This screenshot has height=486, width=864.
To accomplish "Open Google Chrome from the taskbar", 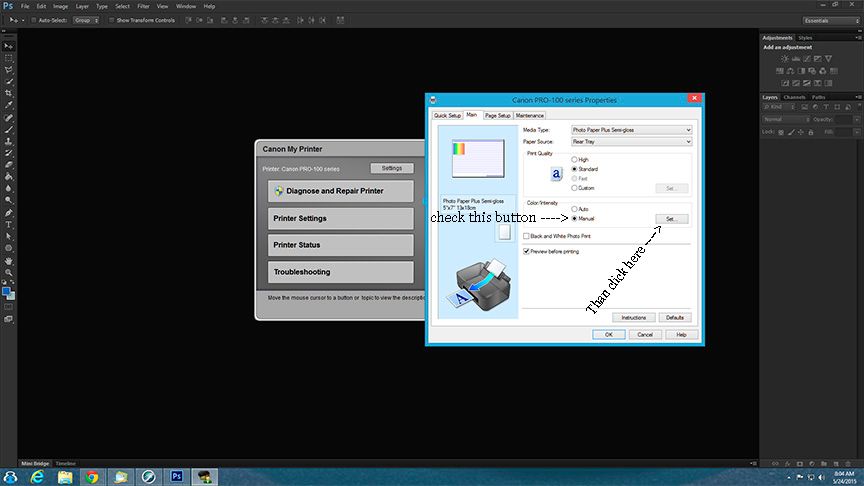I will [x=92, y=476].
